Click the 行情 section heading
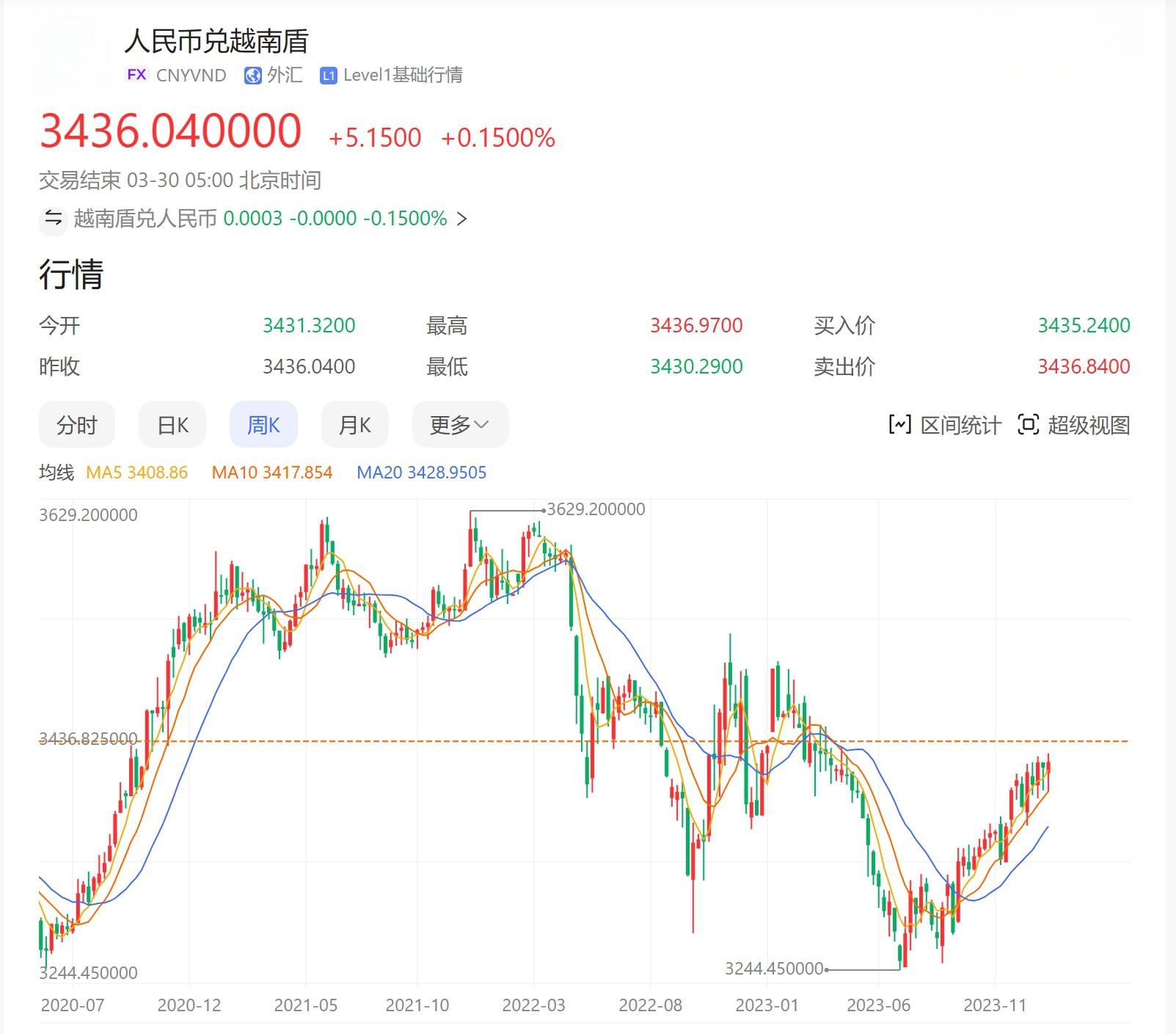The height and width of the screenshot is (1034, 1176). (71, 274)
